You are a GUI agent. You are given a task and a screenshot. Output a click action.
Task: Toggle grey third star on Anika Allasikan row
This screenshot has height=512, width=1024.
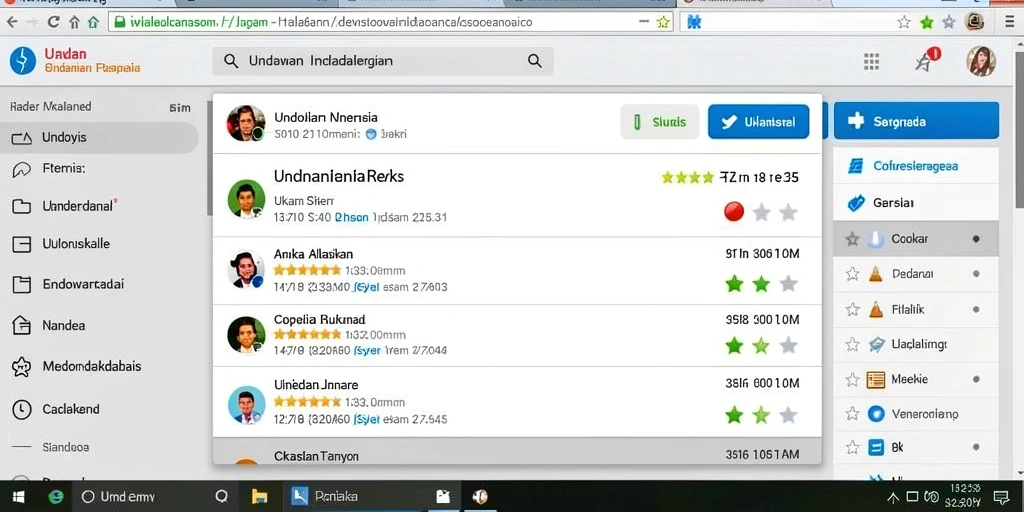tap(788, 283)
